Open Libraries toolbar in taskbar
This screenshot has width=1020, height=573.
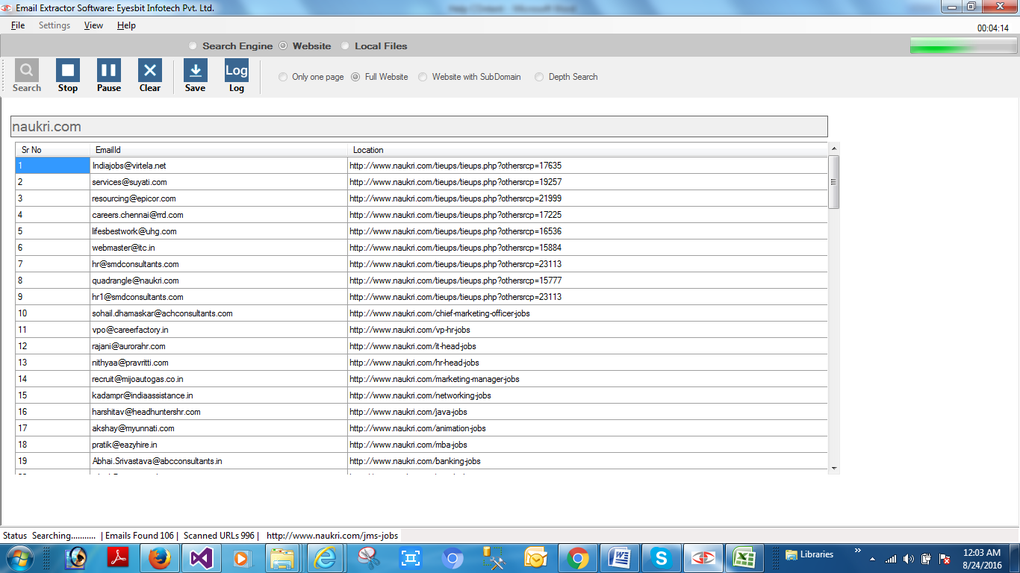810,555
